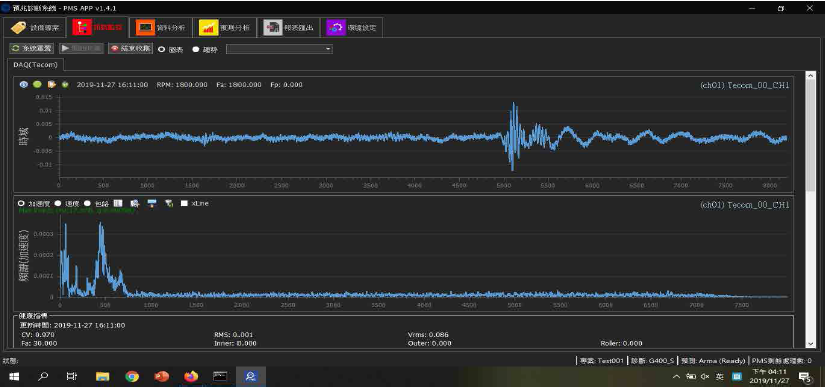Click the orange play-file icon in chart header

coord(52,84)
